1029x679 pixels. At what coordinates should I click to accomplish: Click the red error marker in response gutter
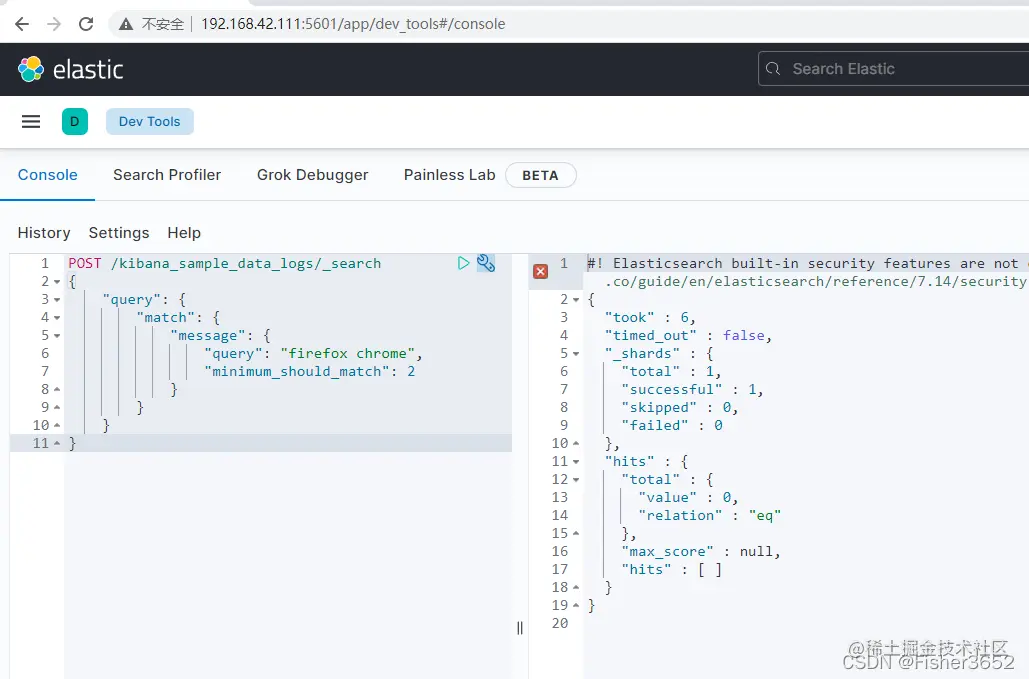point(541,271)
